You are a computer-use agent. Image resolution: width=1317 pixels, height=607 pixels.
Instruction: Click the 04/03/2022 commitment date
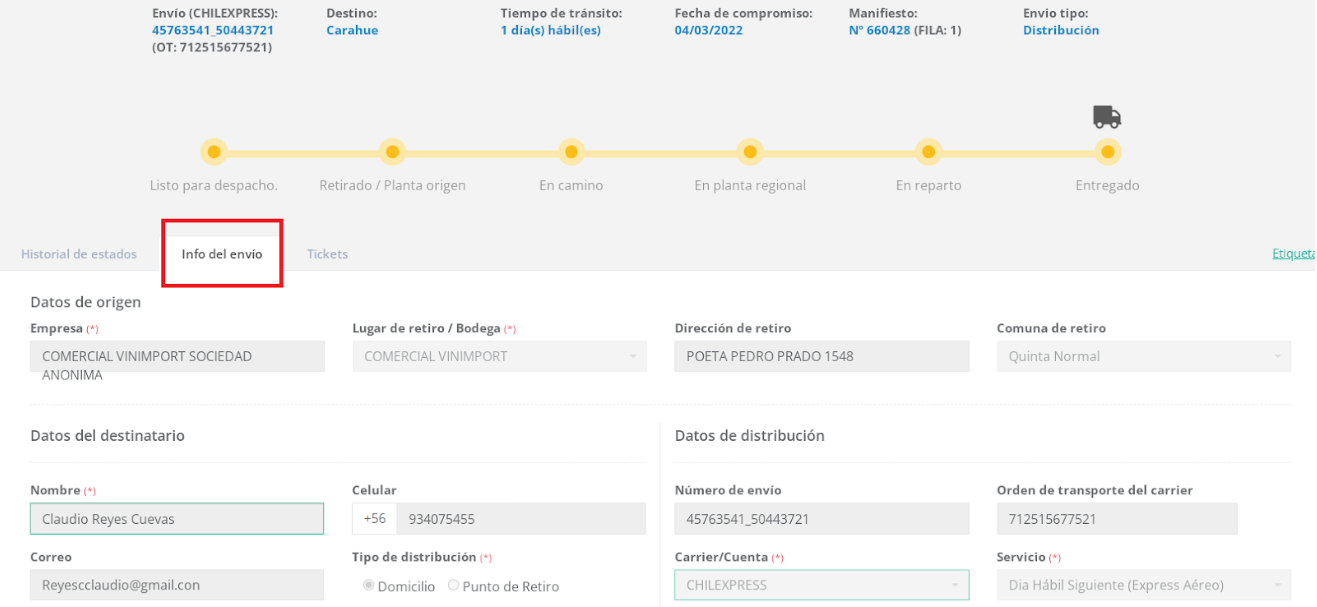tap(708, 30)
